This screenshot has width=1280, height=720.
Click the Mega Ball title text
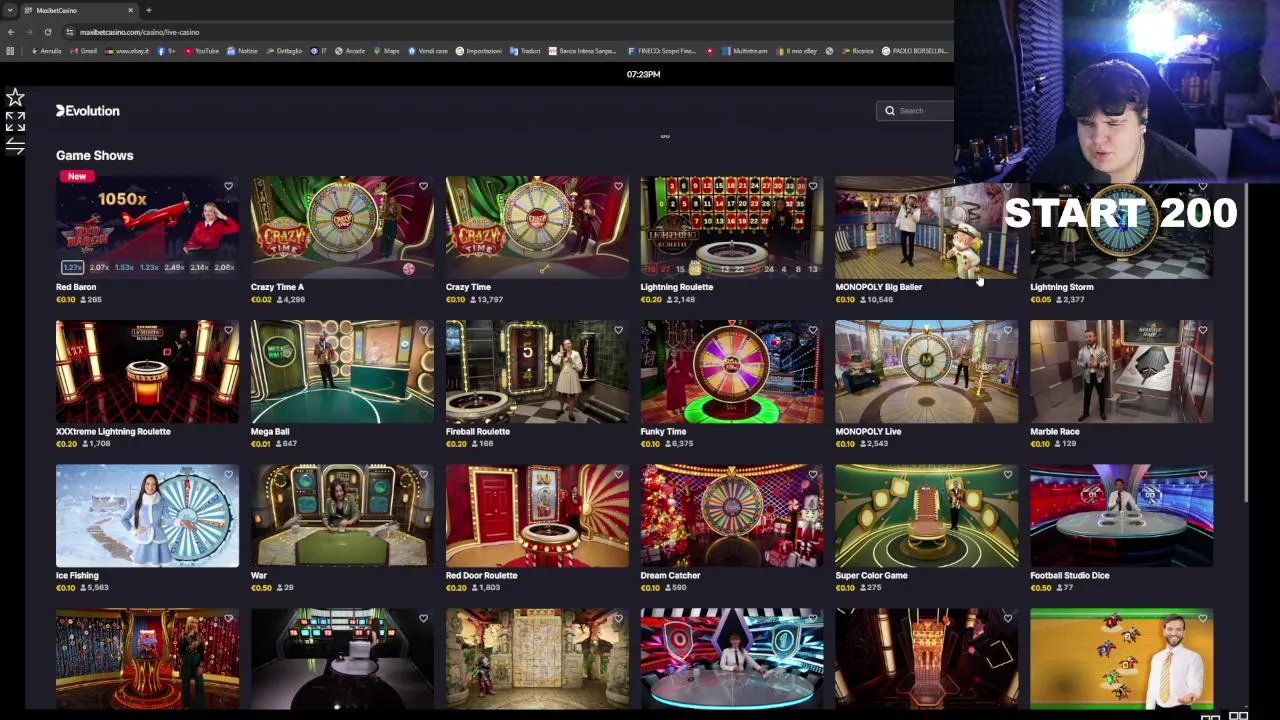(270, 431)
